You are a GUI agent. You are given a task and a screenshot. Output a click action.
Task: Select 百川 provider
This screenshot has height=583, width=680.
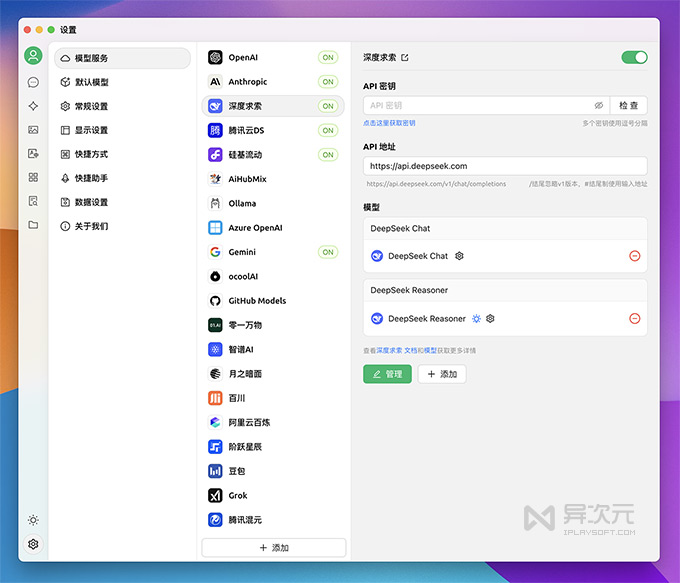click(x=273, y=398)
